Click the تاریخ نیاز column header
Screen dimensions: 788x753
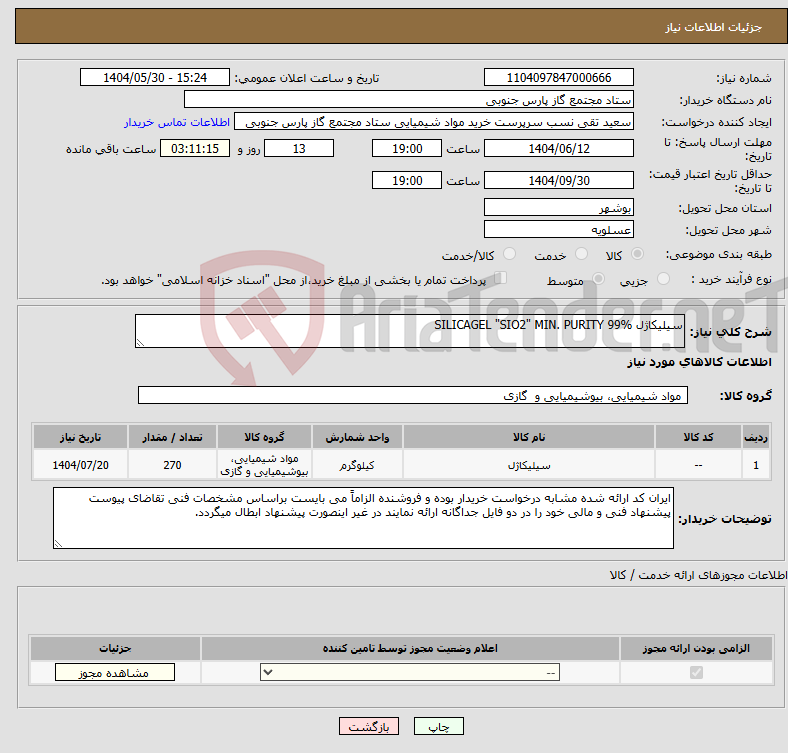(x=80, y=437)
